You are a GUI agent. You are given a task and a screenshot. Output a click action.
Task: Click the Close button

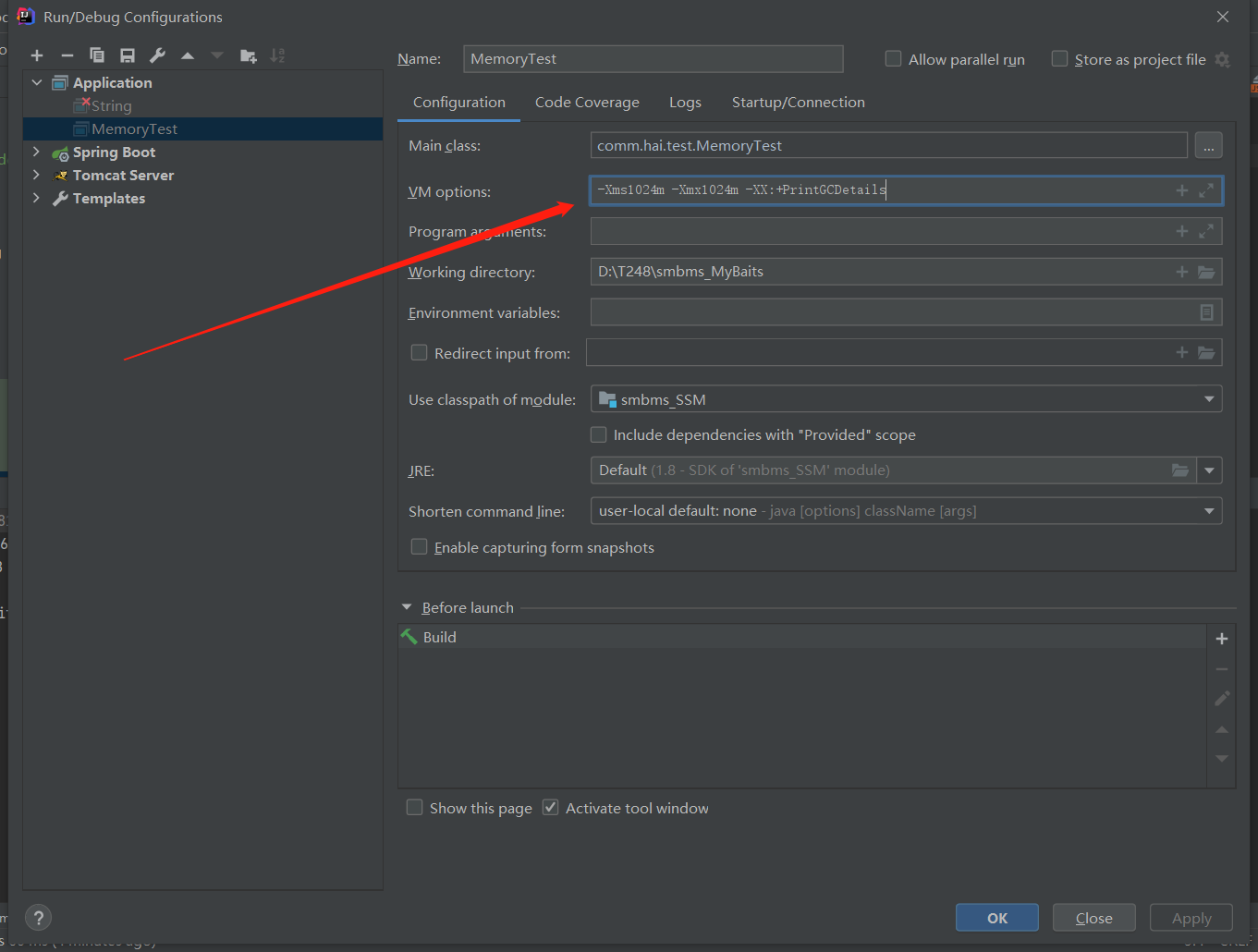(1094, 918)
